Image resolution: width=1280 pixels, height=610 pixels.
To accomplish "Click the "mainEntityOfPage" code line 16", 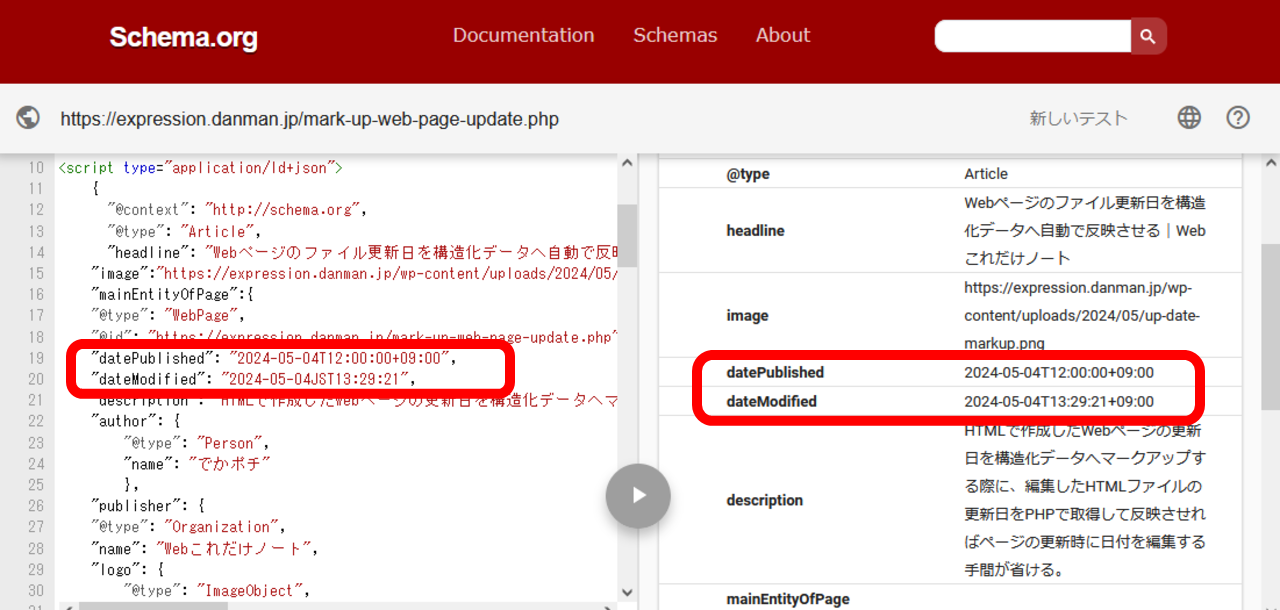I will [x=172, y=294].
